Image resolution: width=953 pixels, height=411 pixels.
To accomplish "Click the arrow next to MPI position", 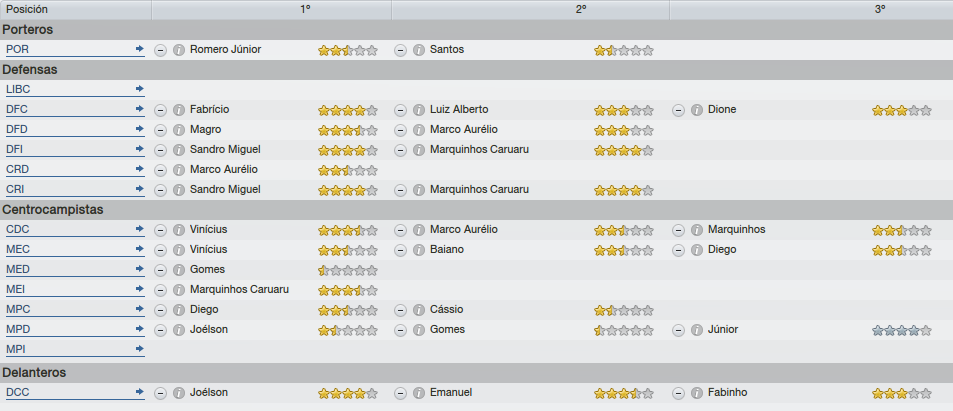I will (x=140, y=349).
